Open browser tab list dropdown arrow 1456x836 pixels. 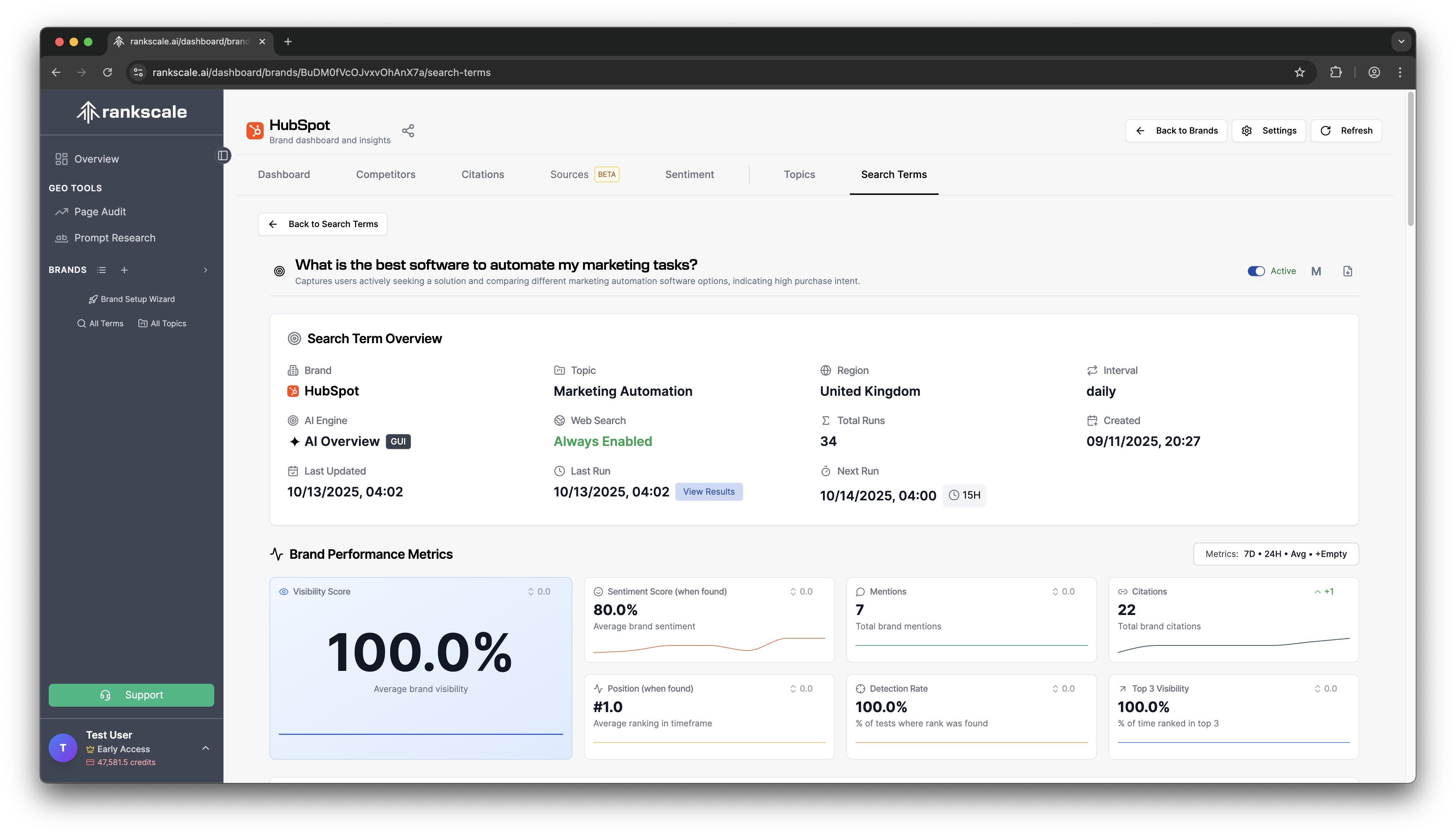(1401, 41)
